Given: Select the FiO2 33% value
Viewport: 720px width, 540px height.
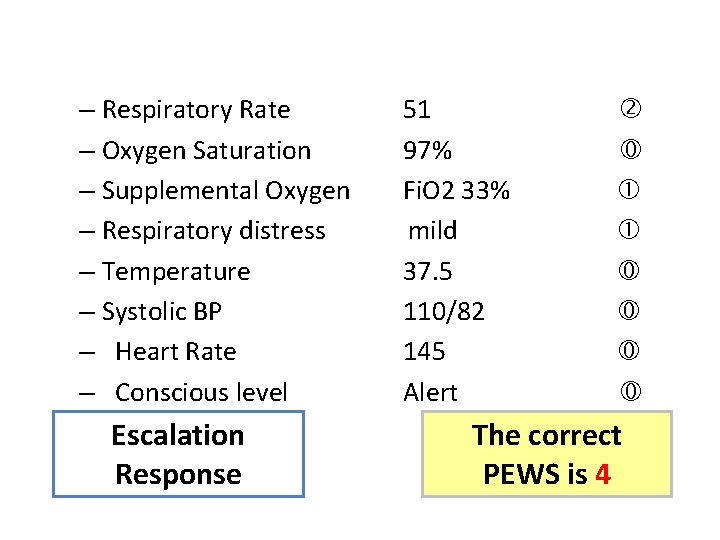Looking at the screenshot, I should pyautogui.click(x=456, y=191).
